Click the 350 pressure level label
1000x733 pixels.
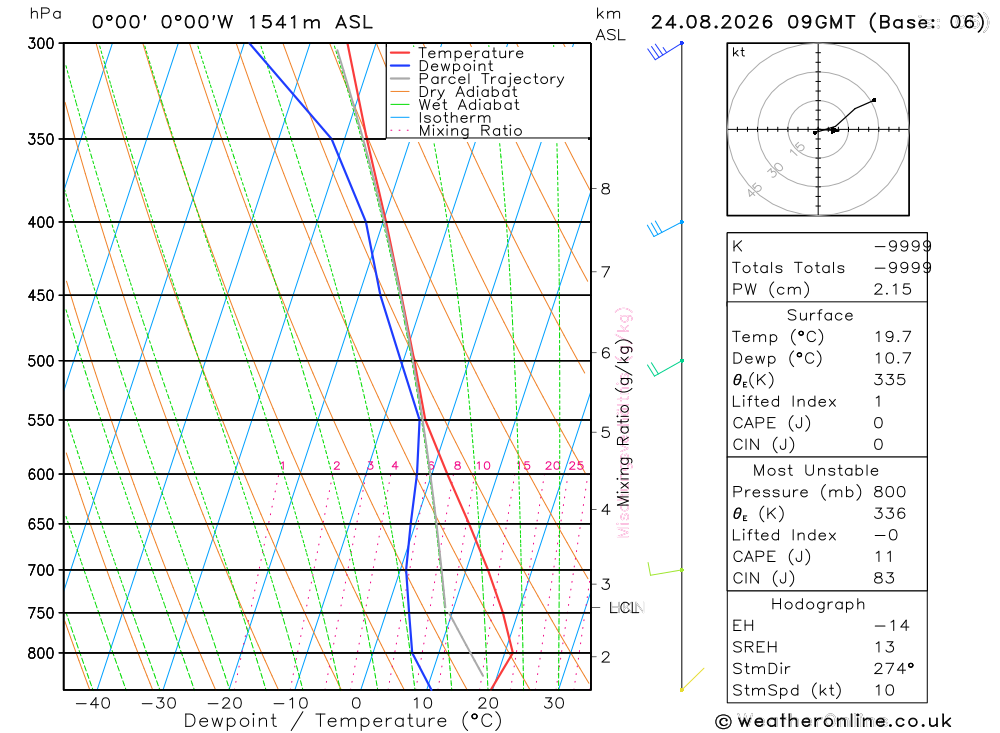pos(41,139)
